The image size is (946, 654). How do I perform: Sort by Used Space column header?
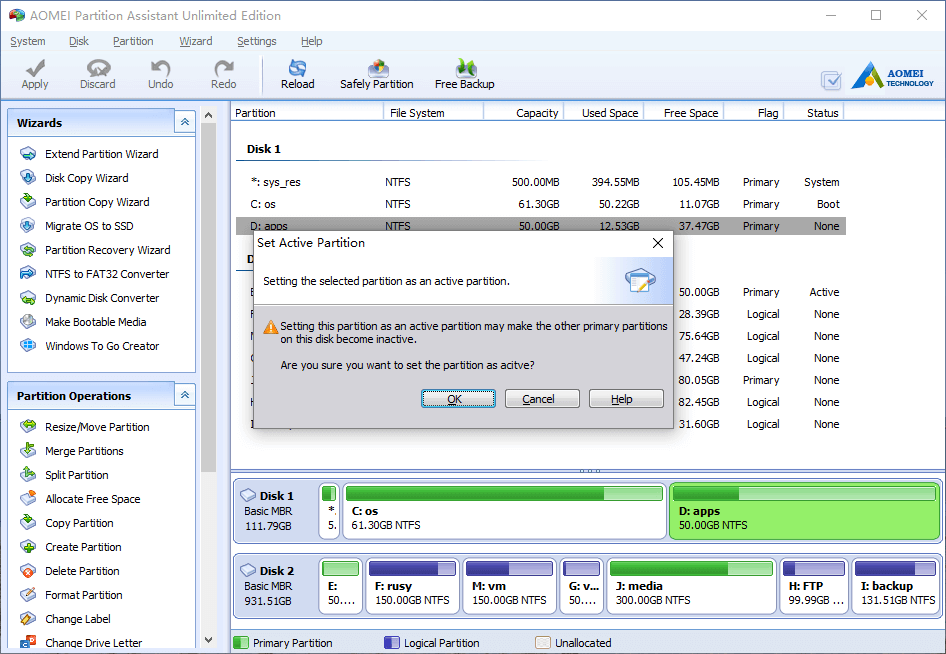(x=604, y=113)
